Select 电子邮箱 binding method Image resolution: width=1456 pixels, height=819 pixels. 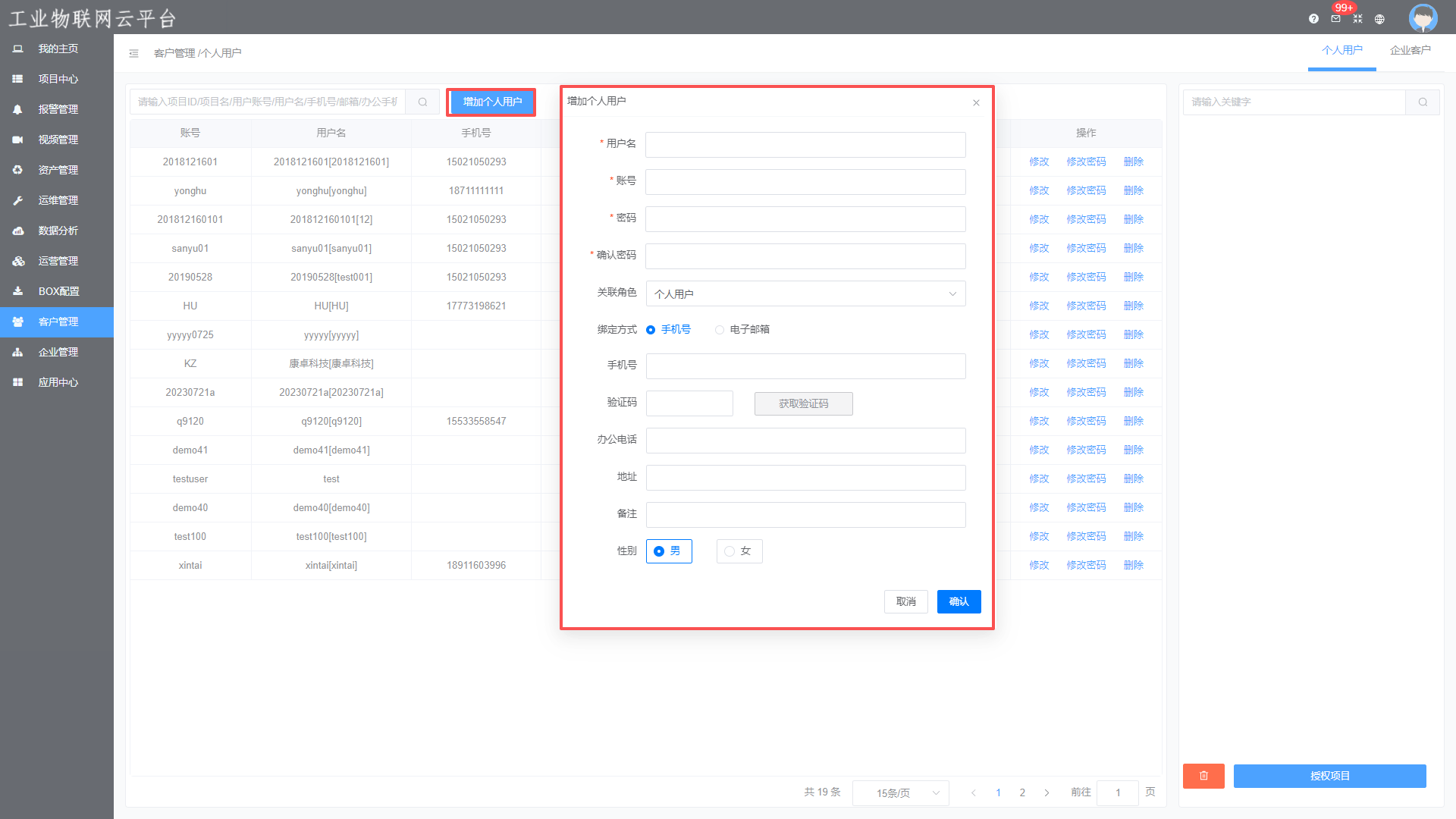(720, 330)
